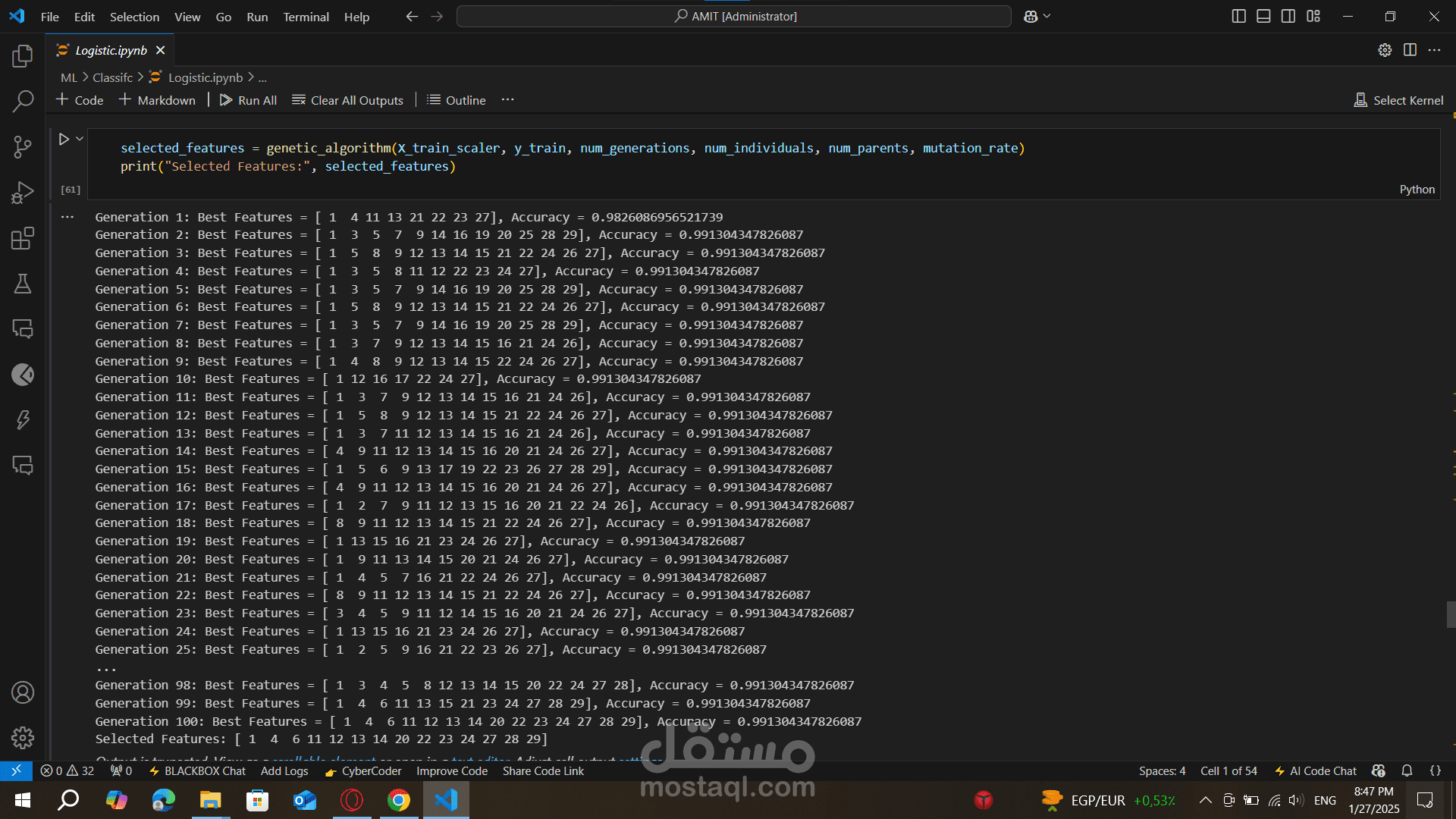This screenshot has width=1456, height=819.
Task: Click Cell 1 of 54 indicator
Action: coord(1228,770)
